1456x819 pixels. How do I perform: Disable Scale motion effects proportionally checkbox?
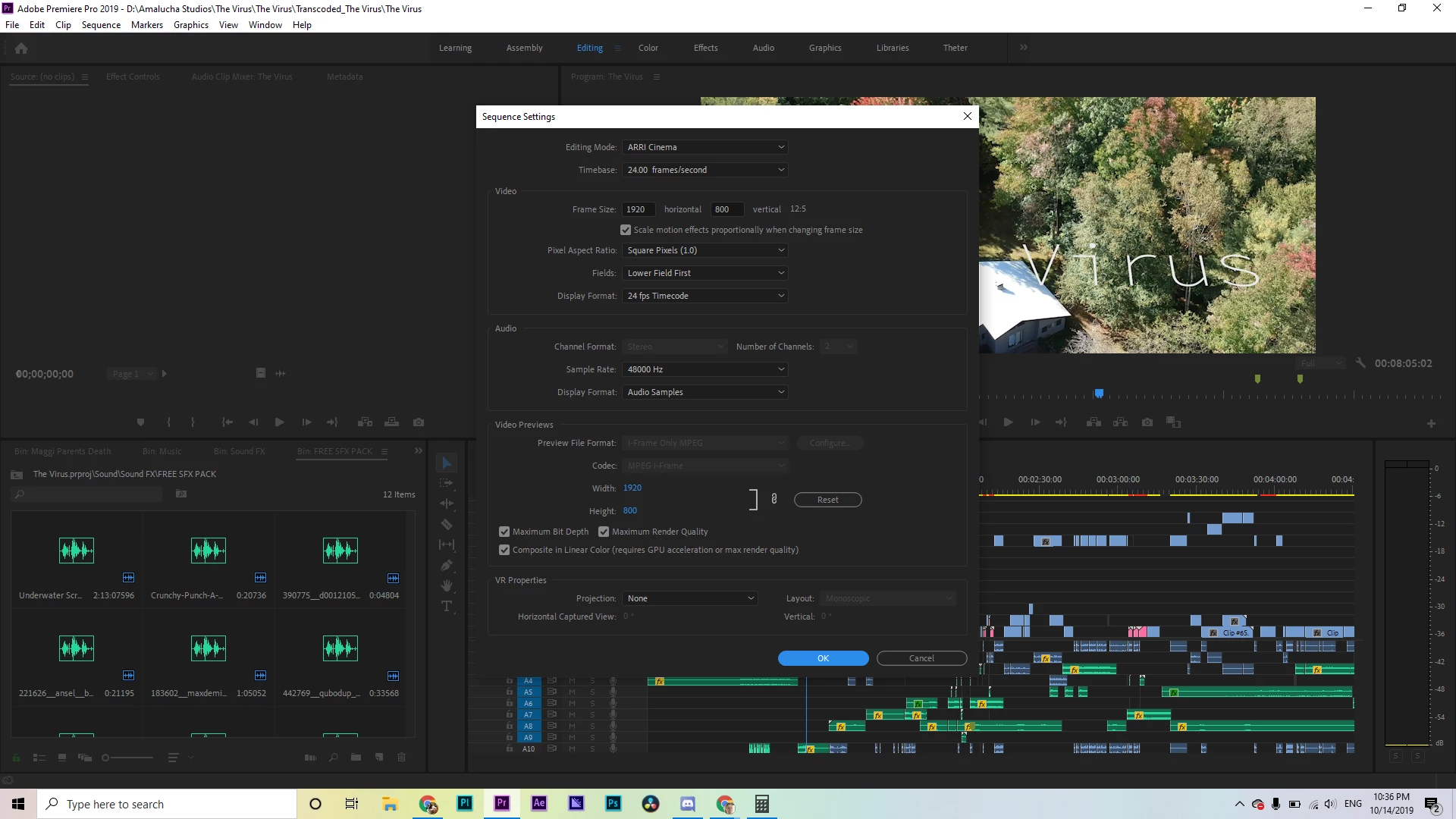click(x=626, y=230)
